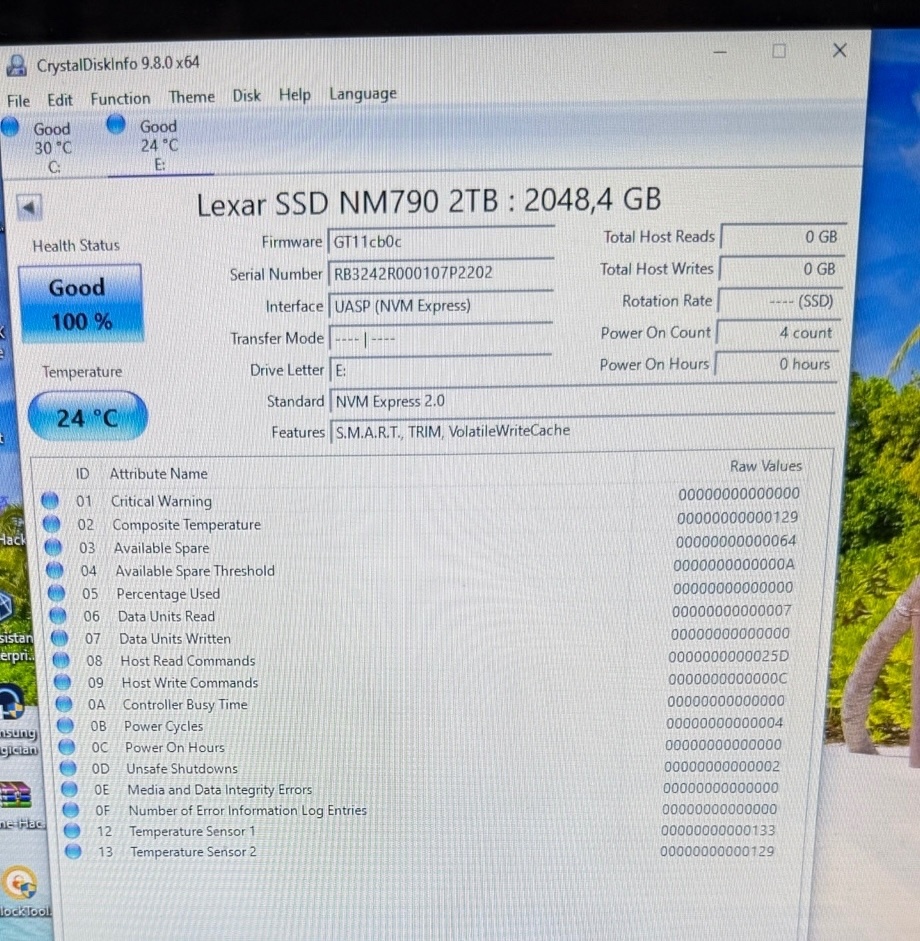Open the Function menu
The image size is (920, 941).
pos(120,98)
